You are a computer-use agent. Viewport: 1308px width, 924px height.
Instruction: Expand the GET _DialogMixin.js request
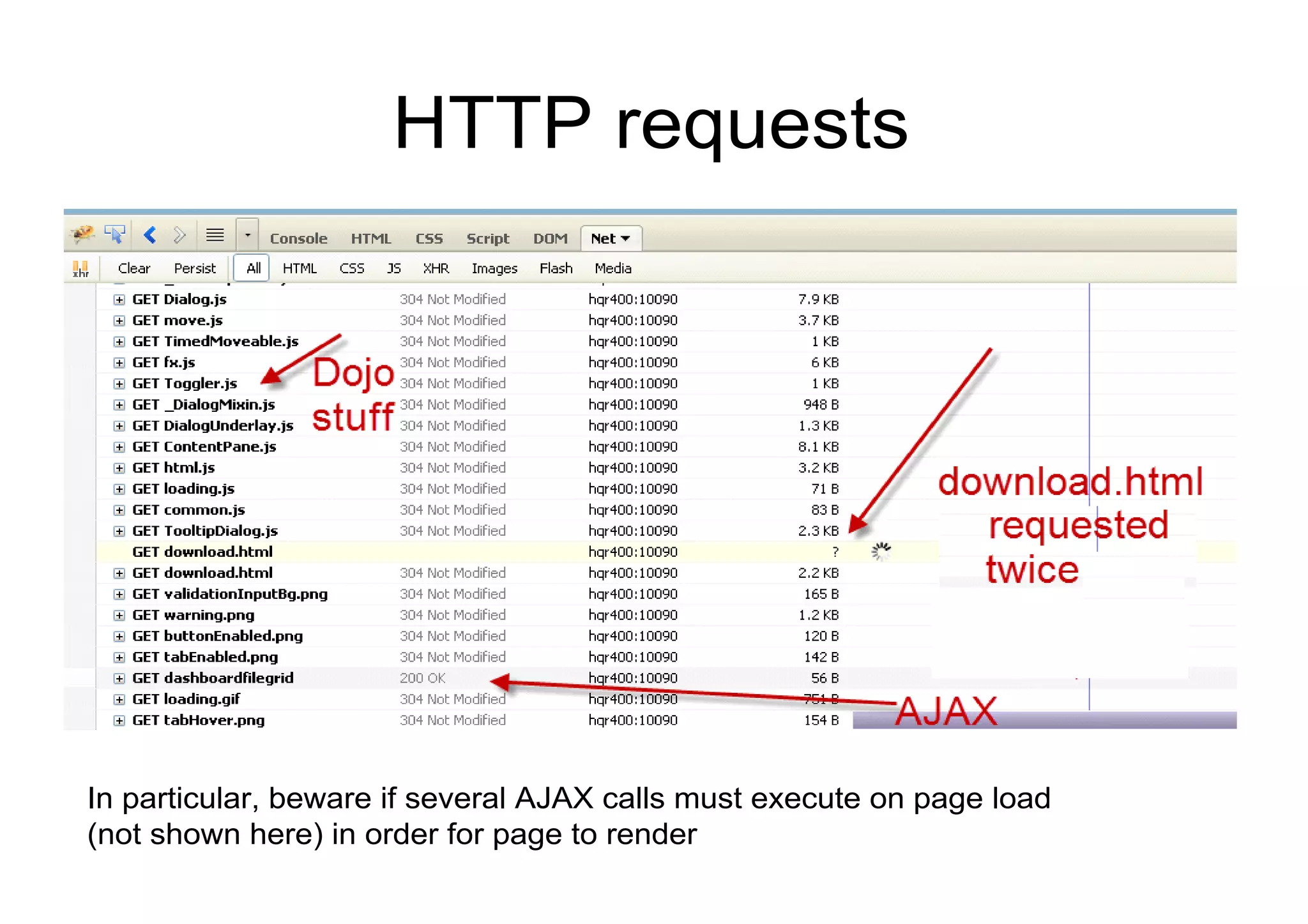119,405
